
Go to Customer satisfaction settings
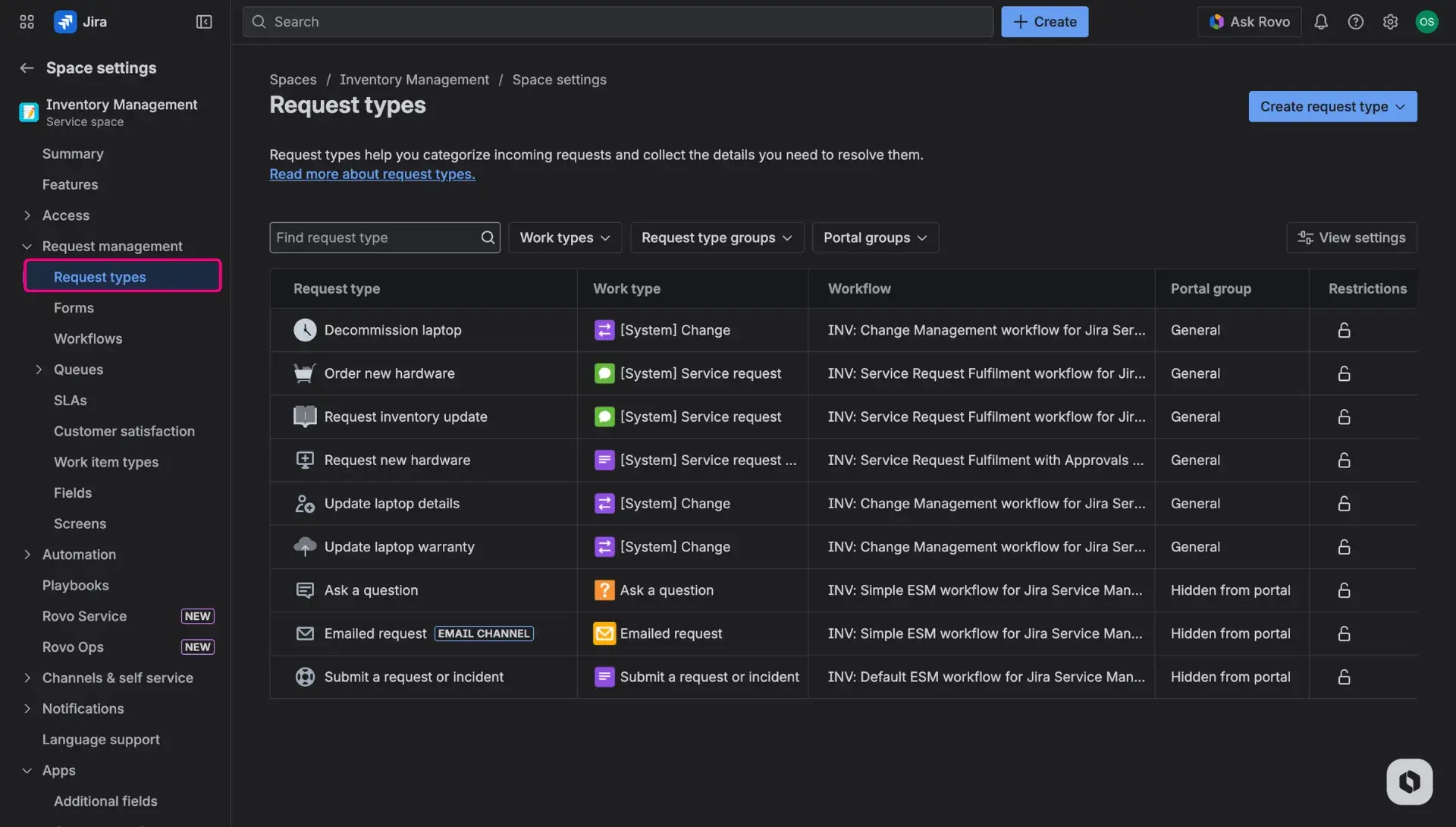click(x=124, y=431)
